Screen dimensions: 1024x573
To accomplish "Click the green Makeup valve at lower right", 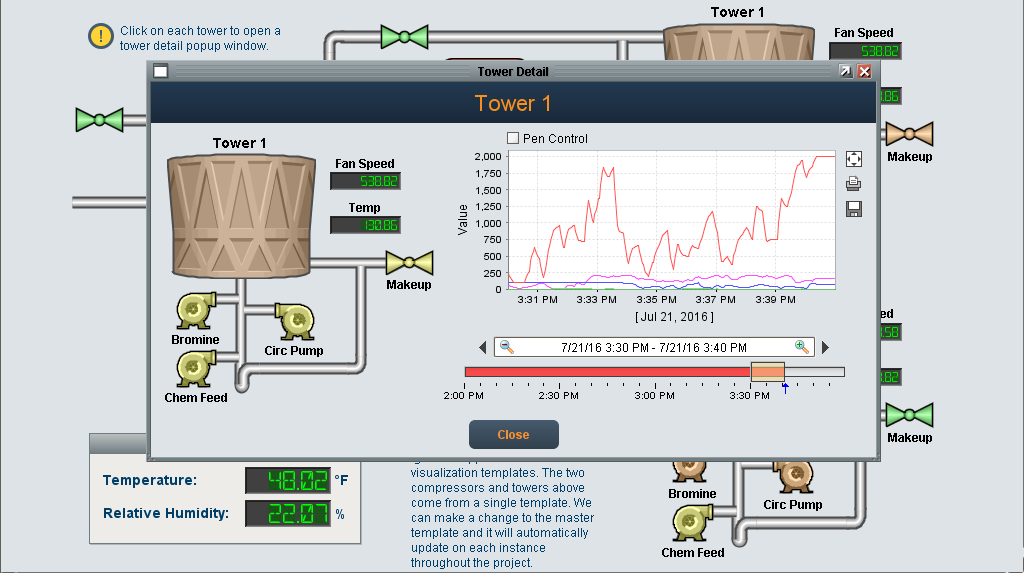I will [x=909, y=415].
